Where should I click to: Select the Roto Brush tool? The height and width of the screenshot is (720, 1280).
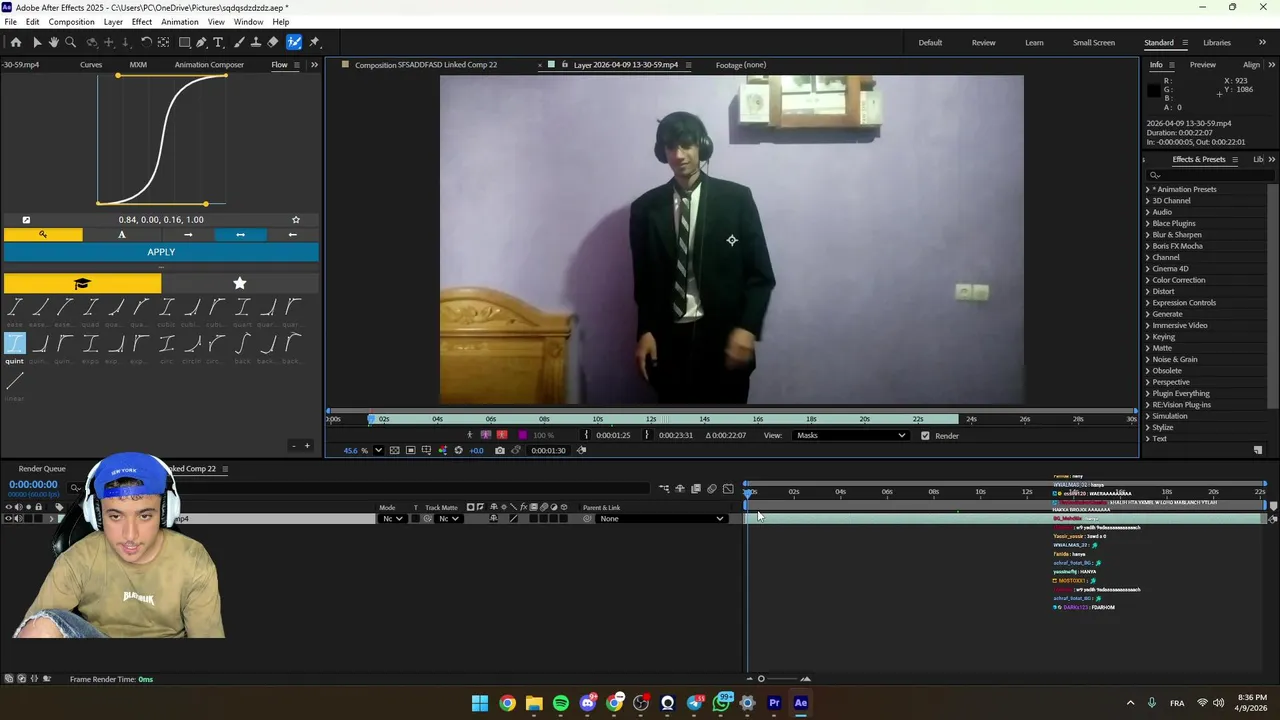tap(294, 42)
